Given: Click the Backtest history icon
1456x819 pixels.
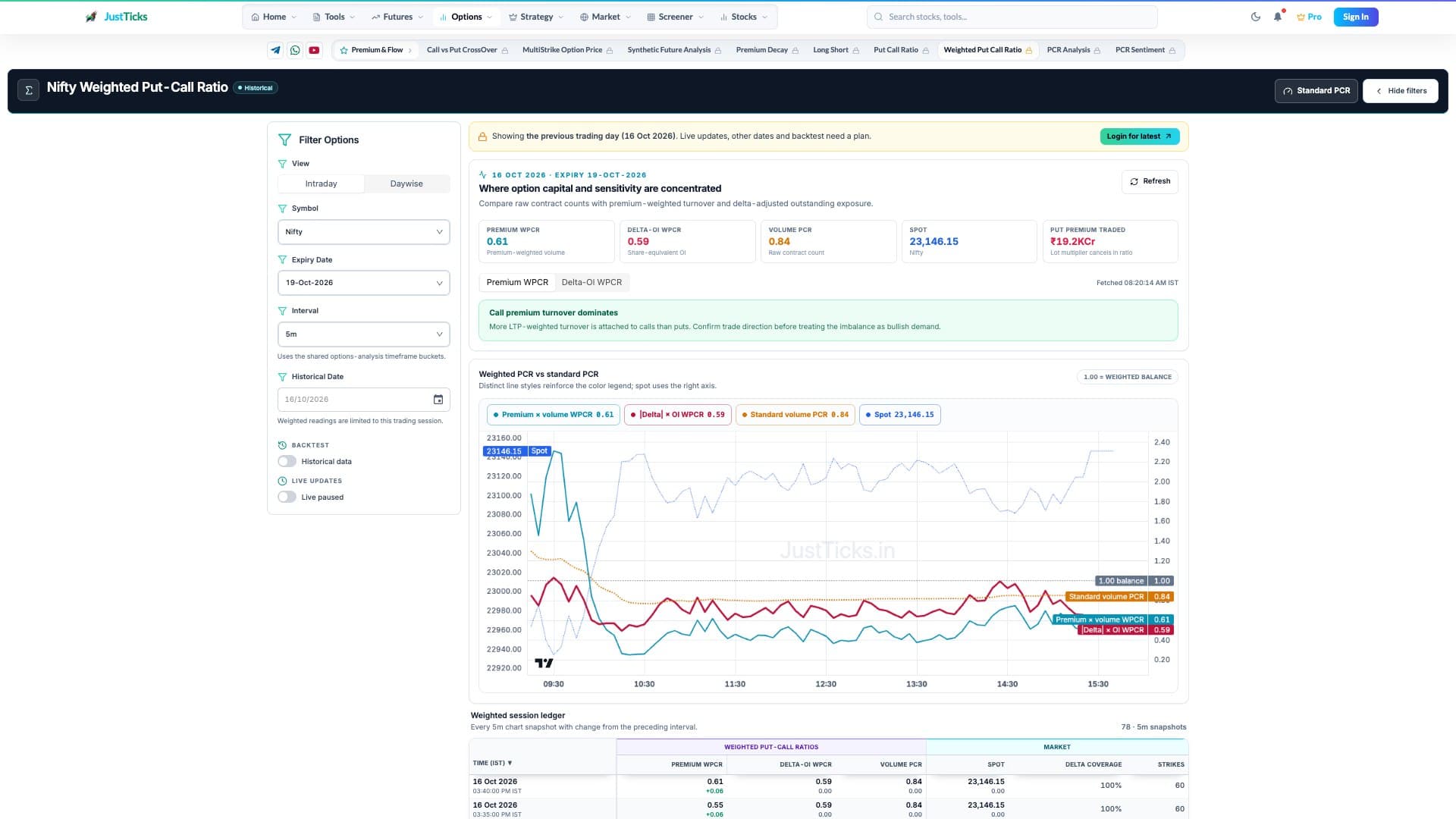Looking at the screenshot, I should (282, 445).
